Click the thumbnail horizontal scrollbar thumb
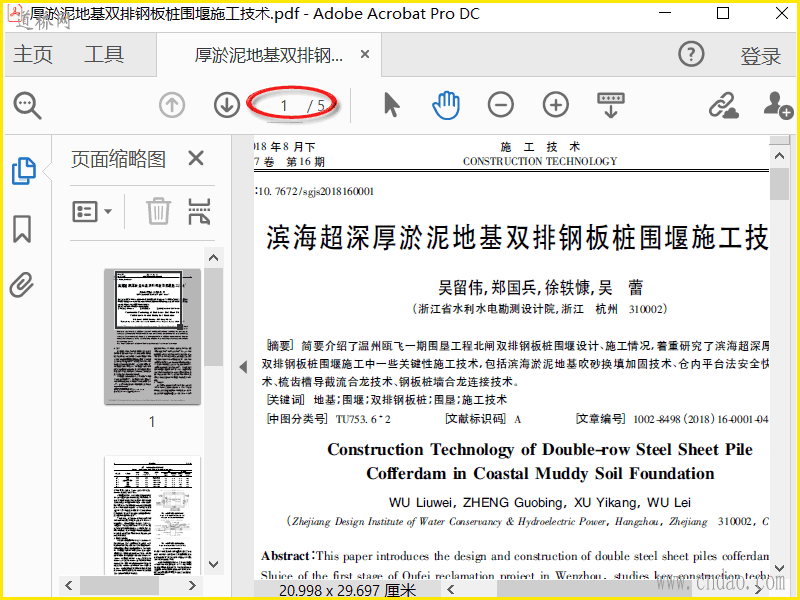Viewport: 800px width, 600px height. pos(119,585)
